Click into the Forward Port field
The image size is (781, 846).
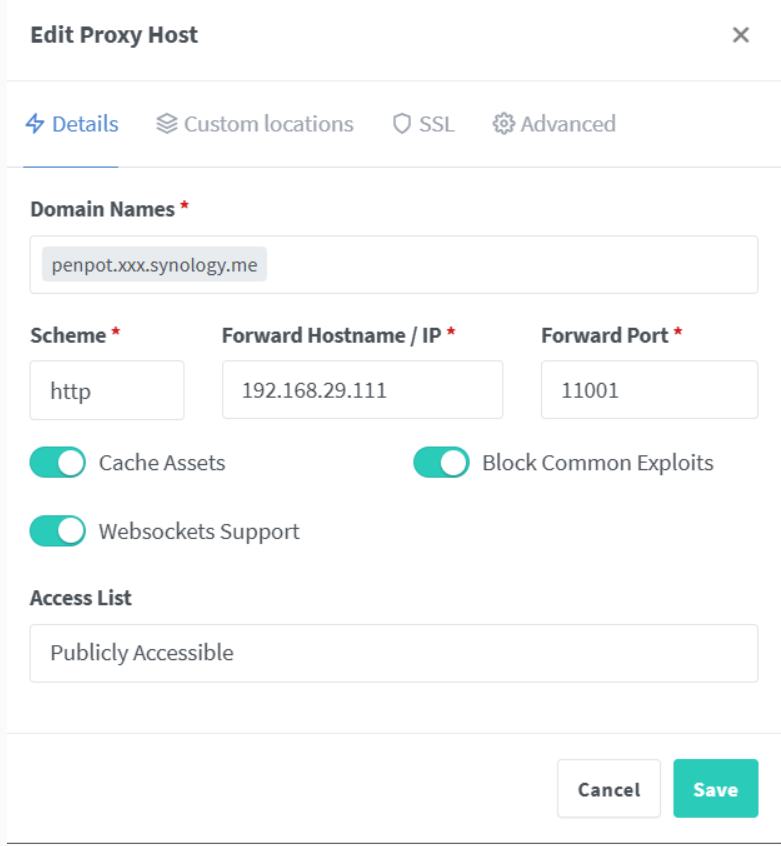649,390
